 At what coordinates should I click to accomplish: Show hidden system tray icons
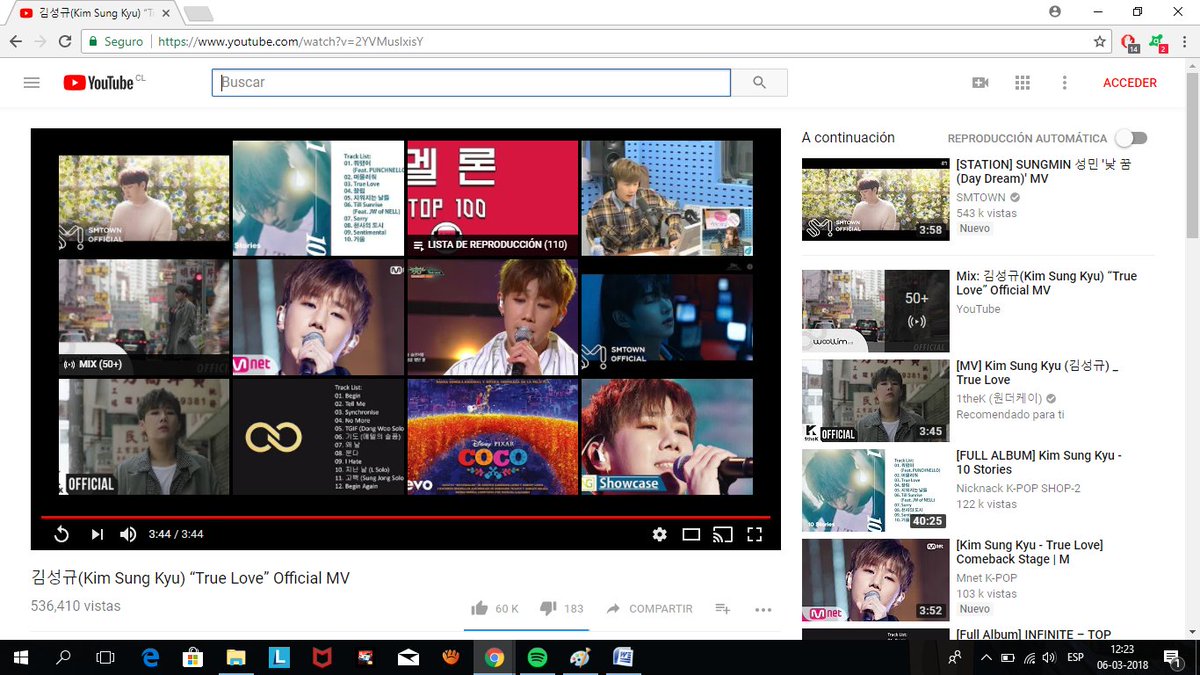click(986, 657)
